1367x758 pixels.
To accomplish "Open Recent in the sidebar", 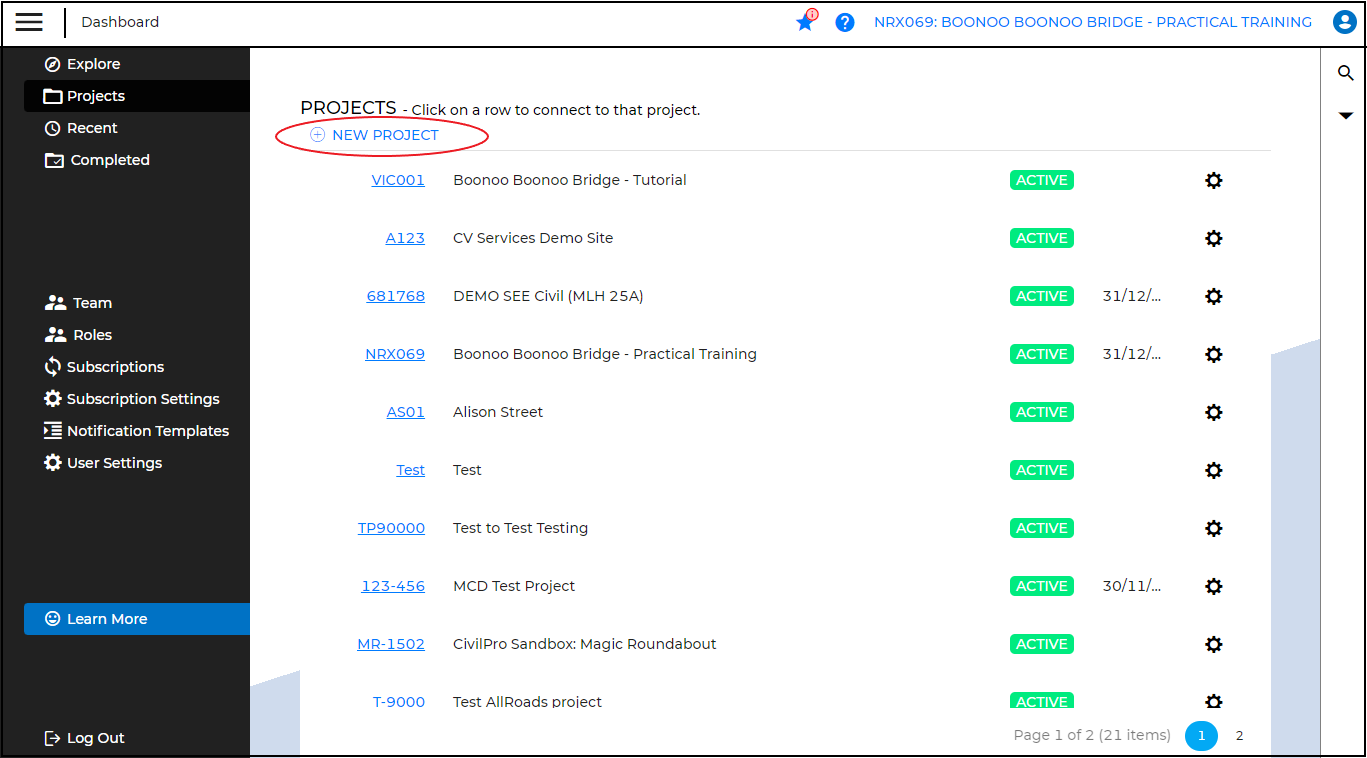I will point(92,128).
